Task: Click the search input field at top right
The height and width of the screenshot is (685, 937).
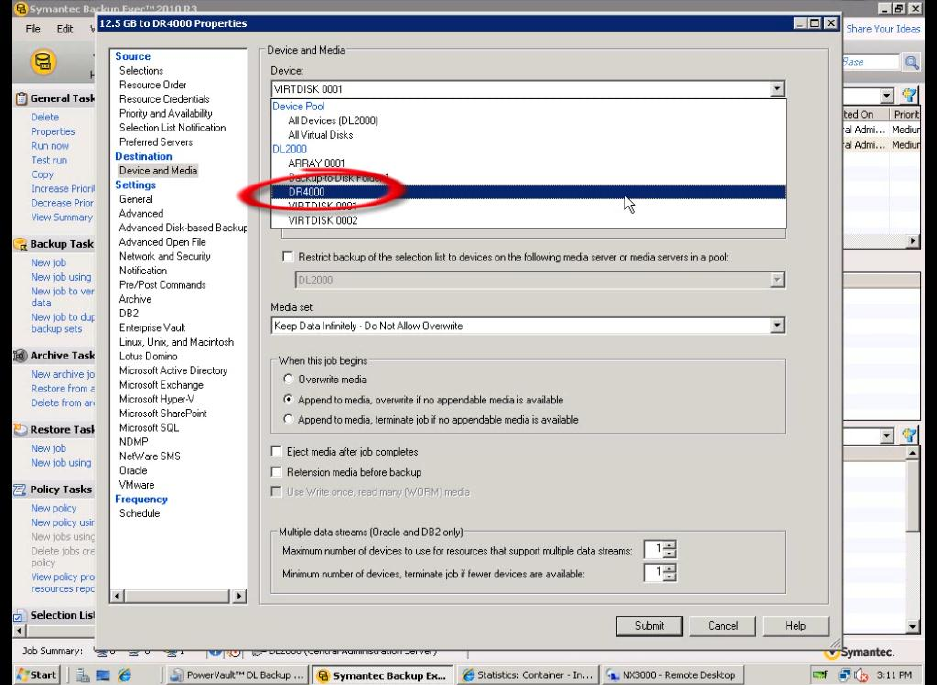Action: pos(871,62)
